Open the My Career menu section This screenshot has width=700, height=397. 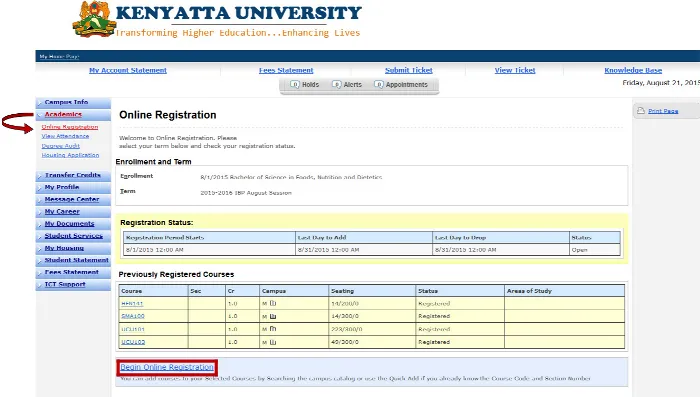(62, 212)
